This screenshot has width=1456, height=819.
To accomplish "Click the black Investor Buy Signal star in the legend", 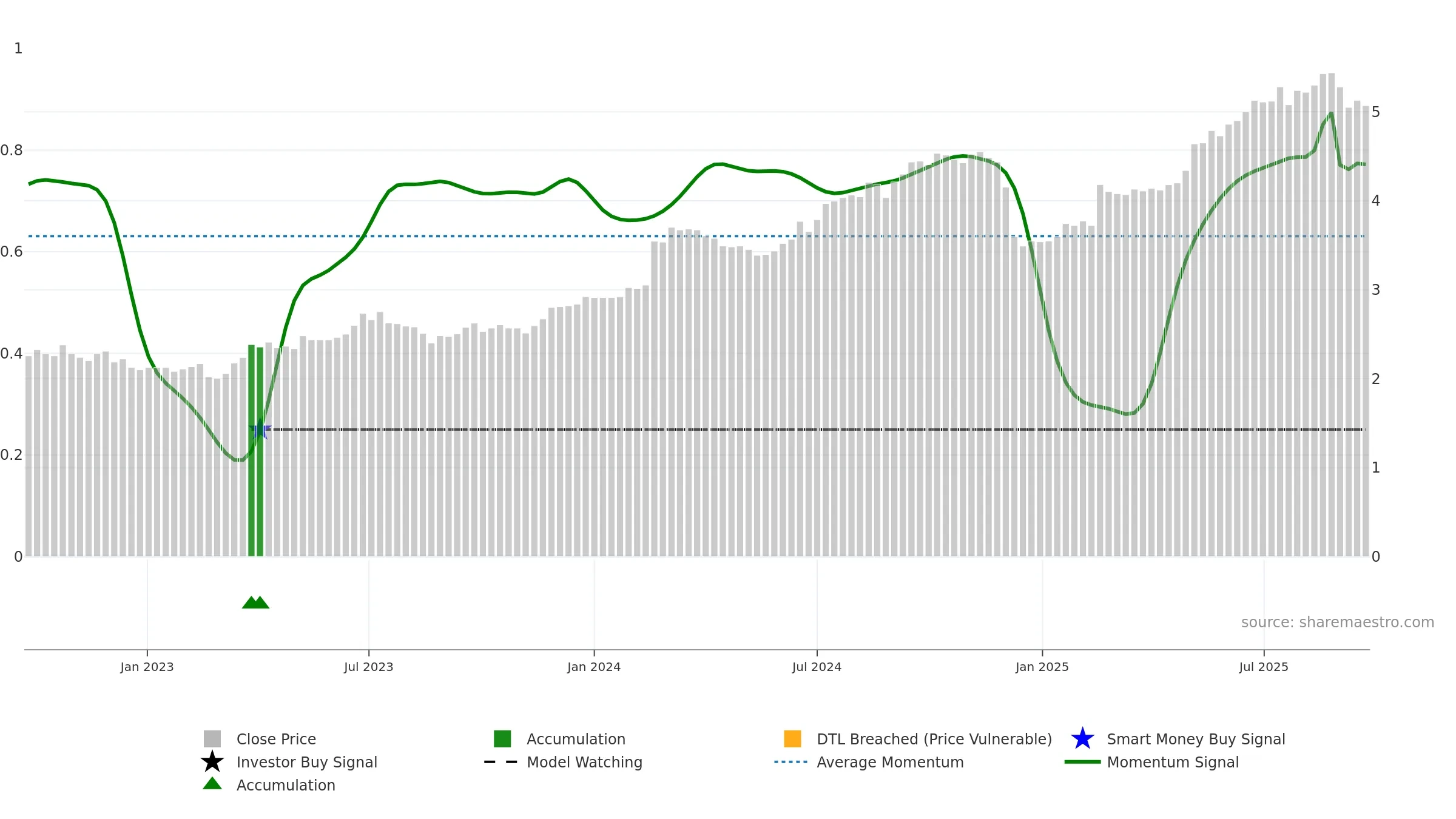I will 212,762.
